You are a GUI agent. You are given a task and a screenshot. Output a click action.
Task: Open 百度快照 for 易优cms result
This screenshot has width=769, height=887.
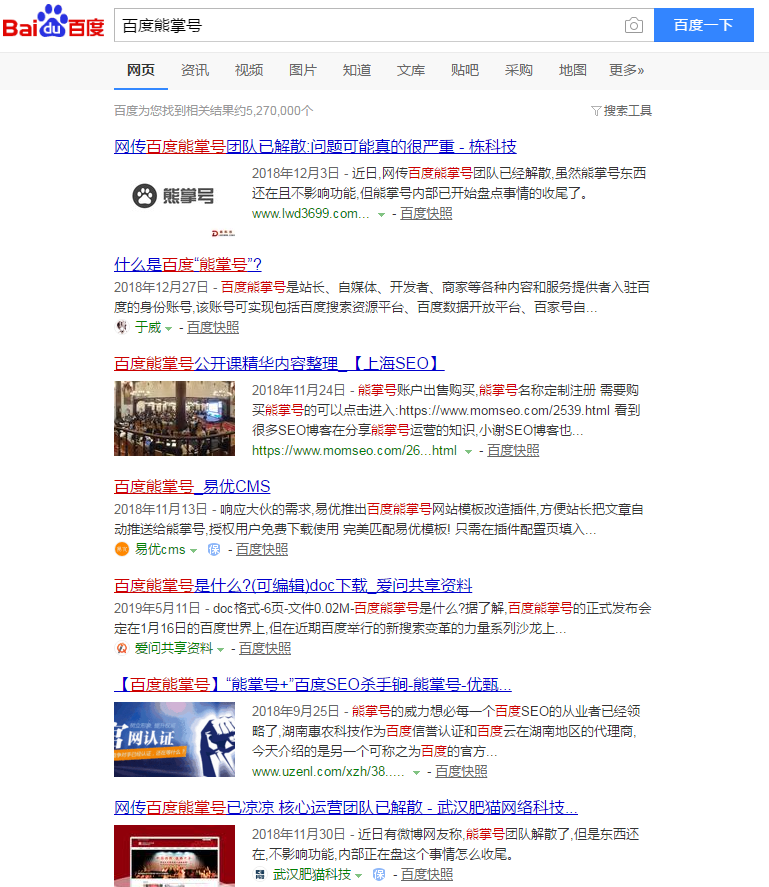tap(262, 549)
